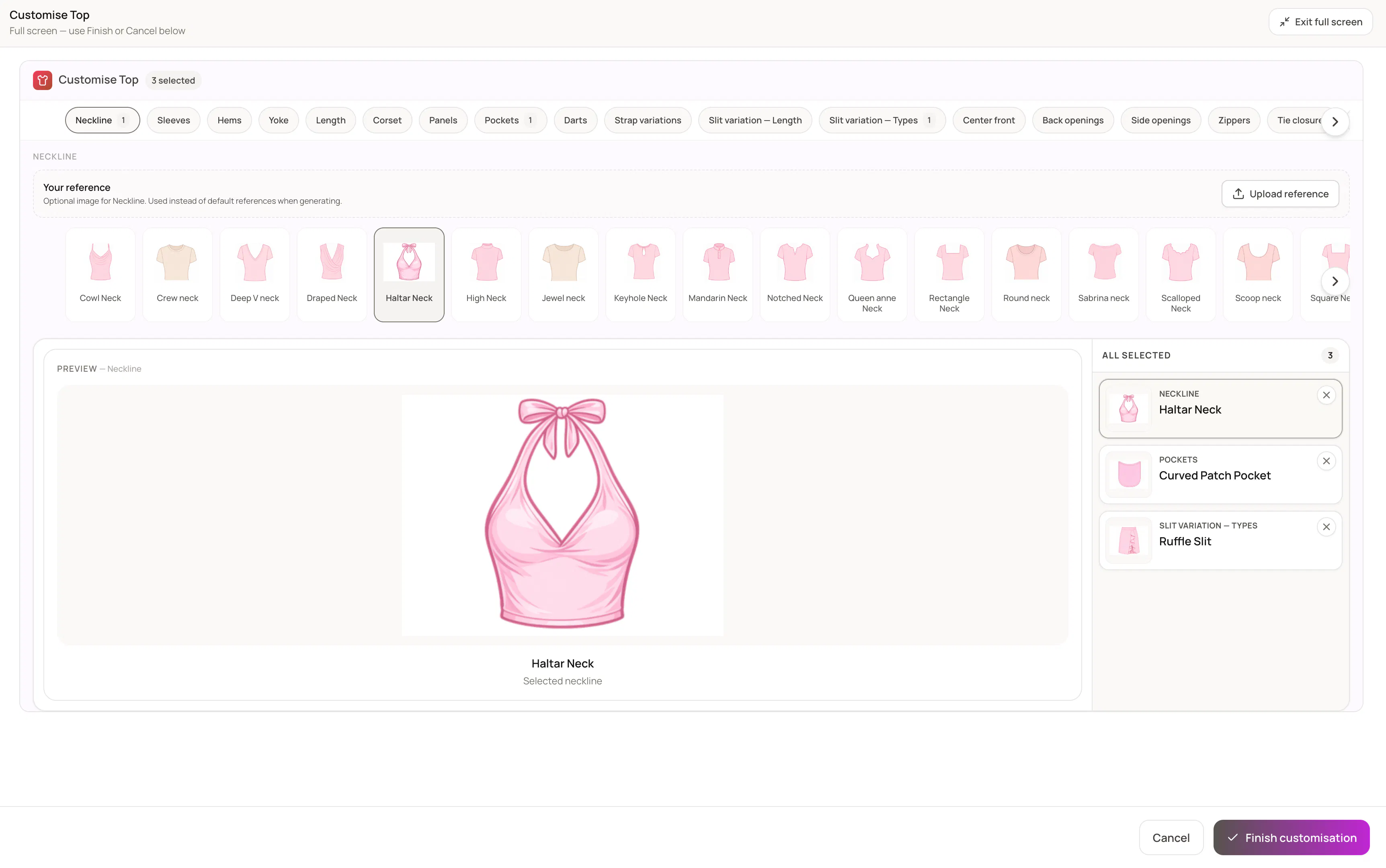Click the 'Your reference' heading

(x=77, y=188)
